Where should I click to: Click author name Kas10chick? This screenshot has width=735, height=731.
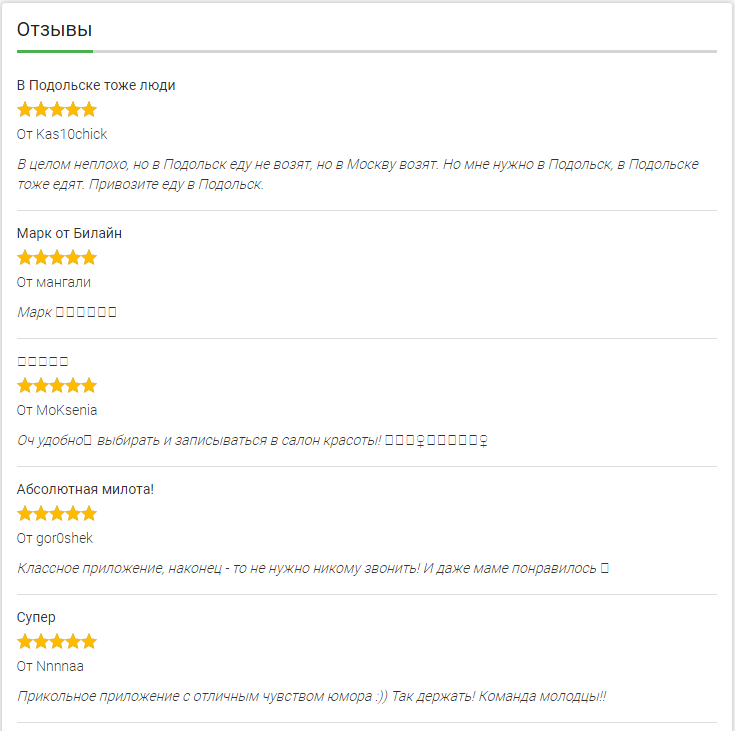[x=72, y=134]
